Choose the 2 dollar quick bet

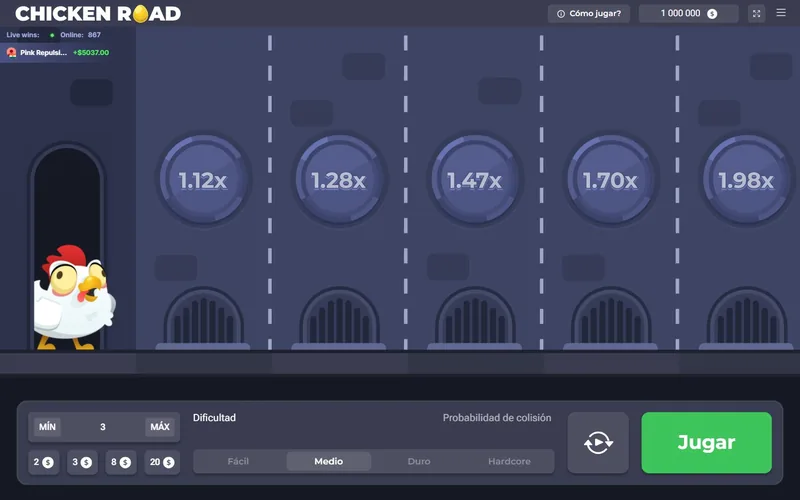pyautogui.click(x=43, y=462)
